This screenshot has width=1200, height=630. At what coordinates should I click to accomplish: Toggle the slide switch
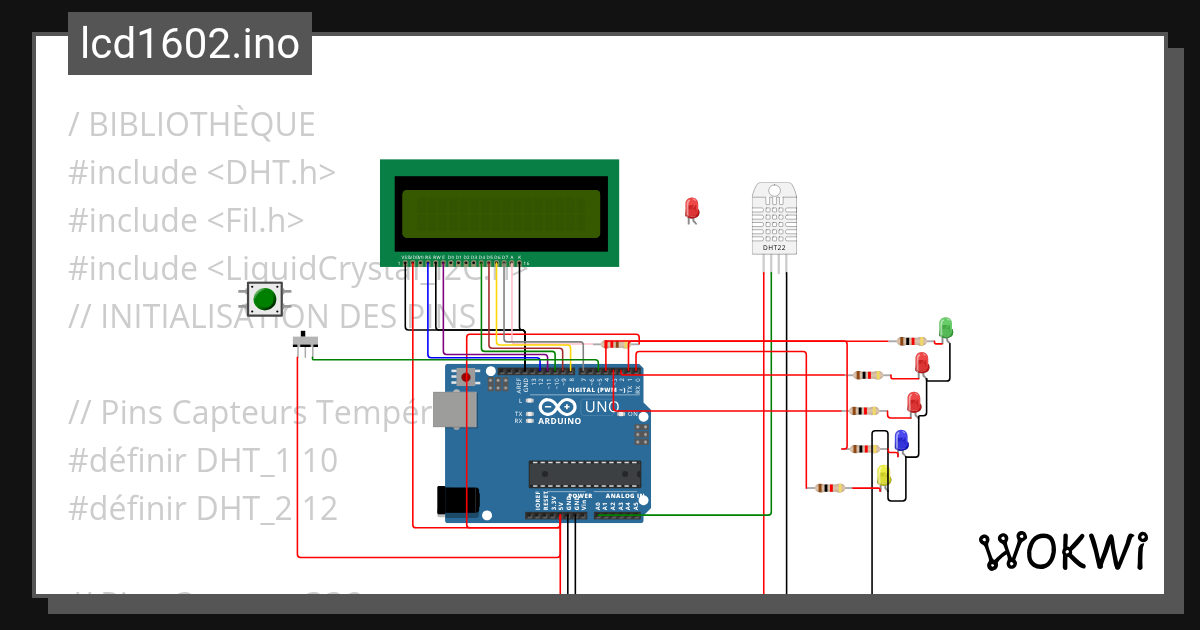(x=304, y=340)
